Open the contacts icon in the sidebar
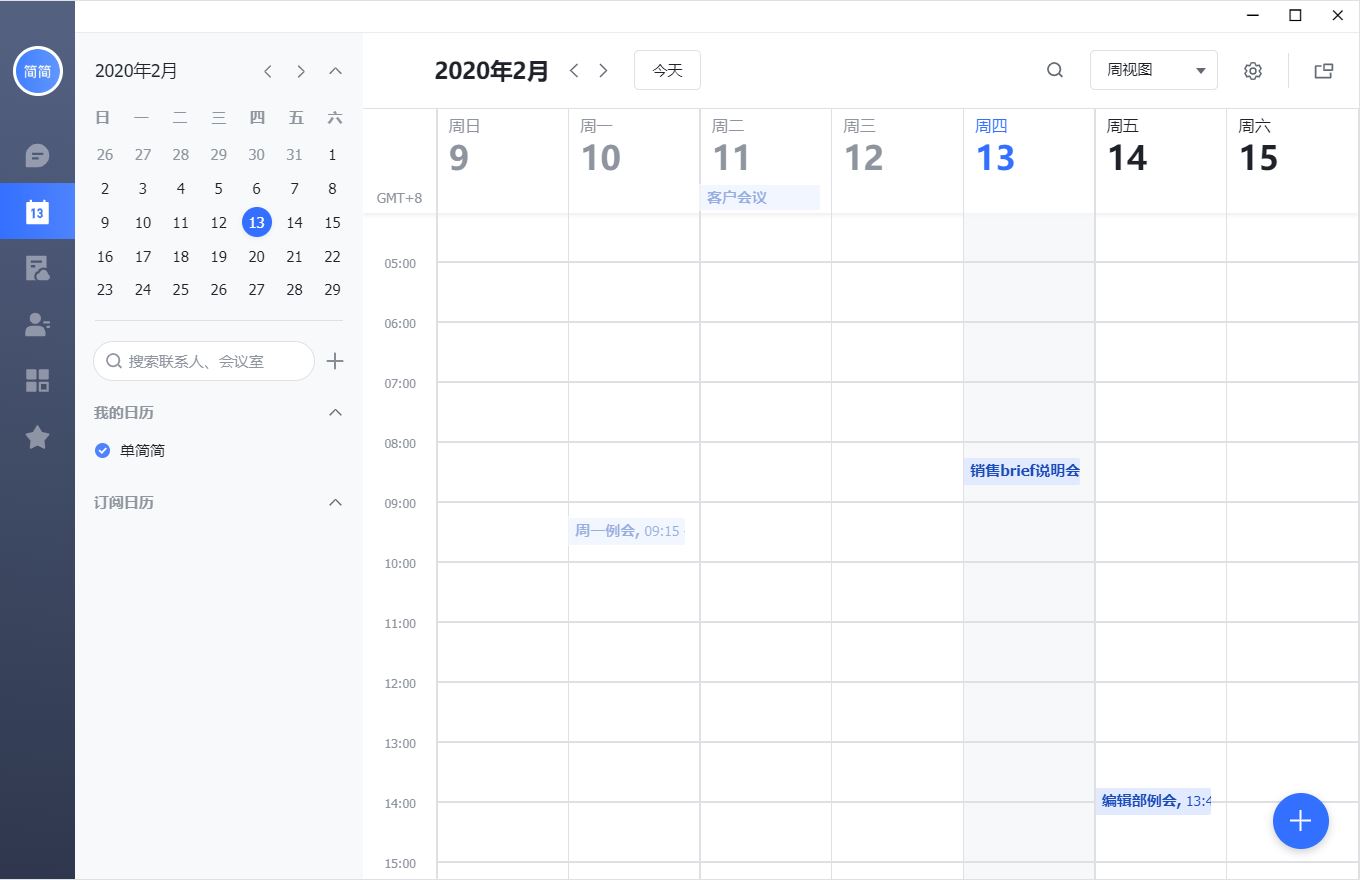Screen dimensions: 1360x880 (37, 324)
